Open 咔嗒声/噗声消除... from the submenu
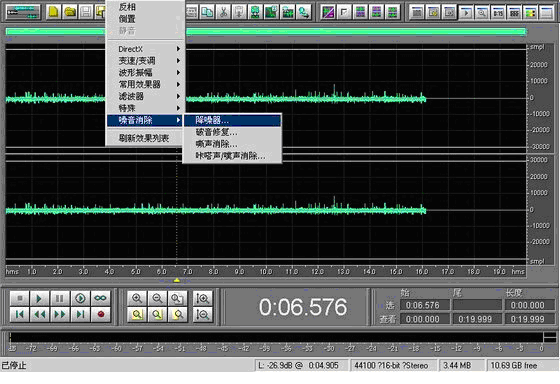The image size is (560, 384). [232, 156]
